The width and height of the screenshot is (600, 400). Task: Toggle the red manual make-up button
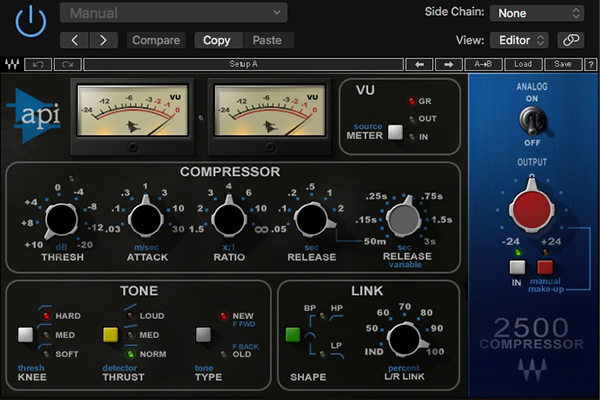pos(545,268)
